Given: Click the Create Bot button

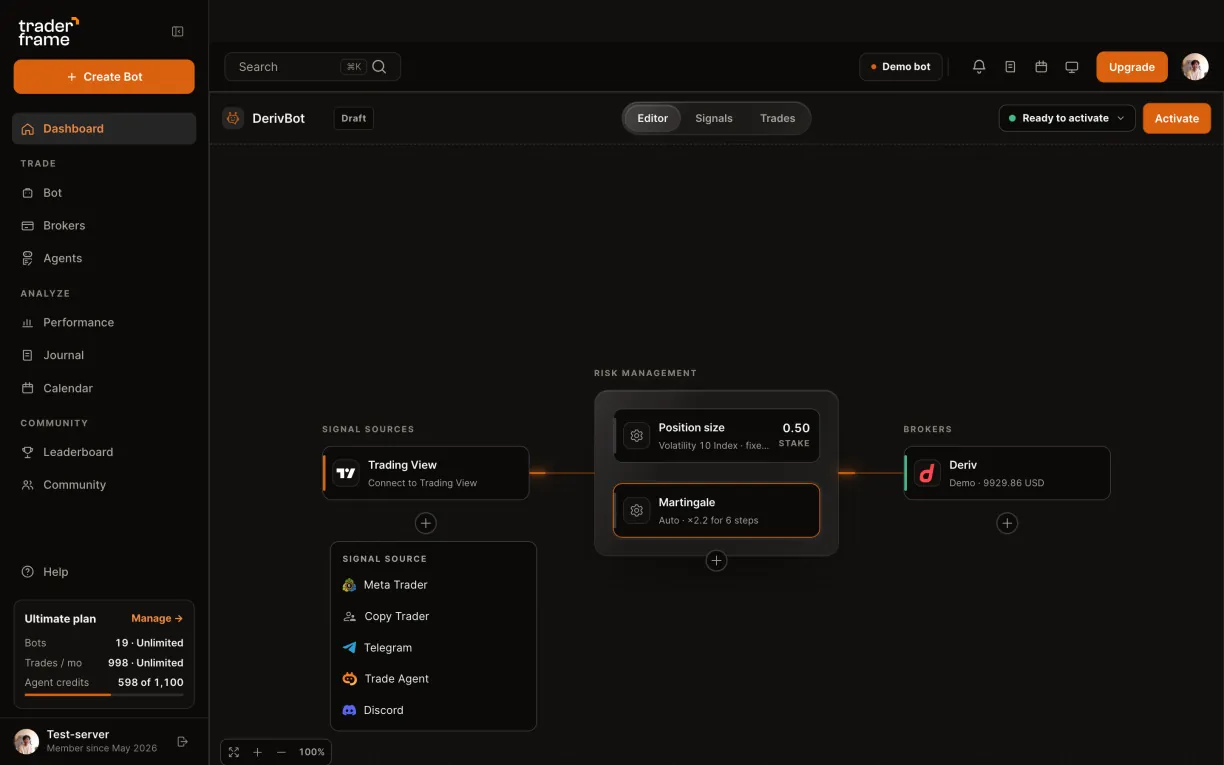Looking at the screenshot, I should coord(104,77).
